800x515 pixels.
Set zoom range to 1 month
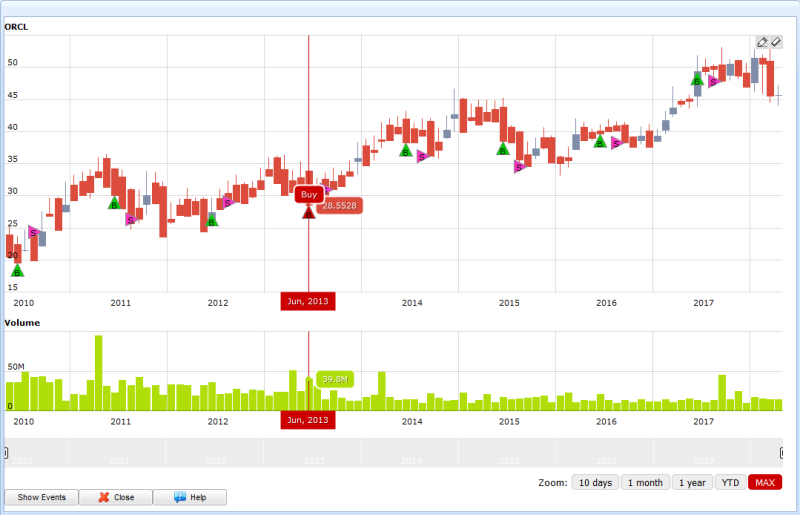click(x=645, y=482)
